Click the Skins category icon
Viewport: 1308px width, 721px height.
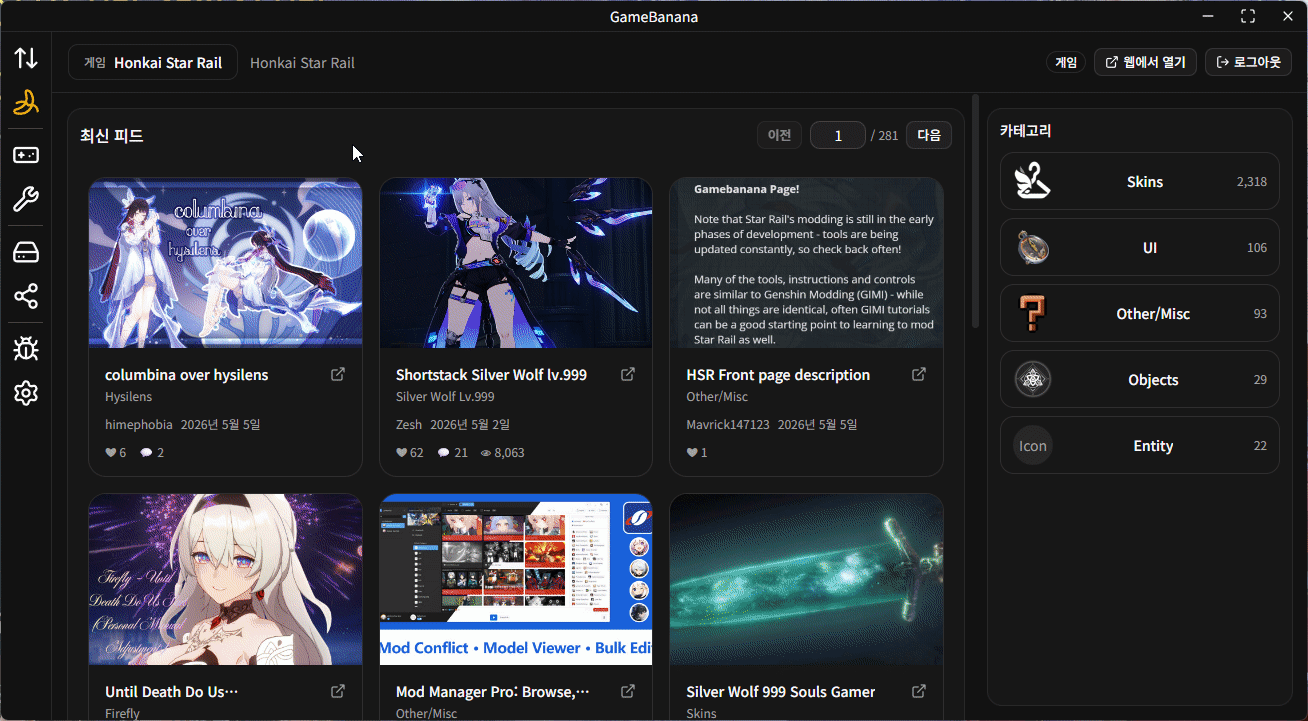click(x=1033, y=182)
